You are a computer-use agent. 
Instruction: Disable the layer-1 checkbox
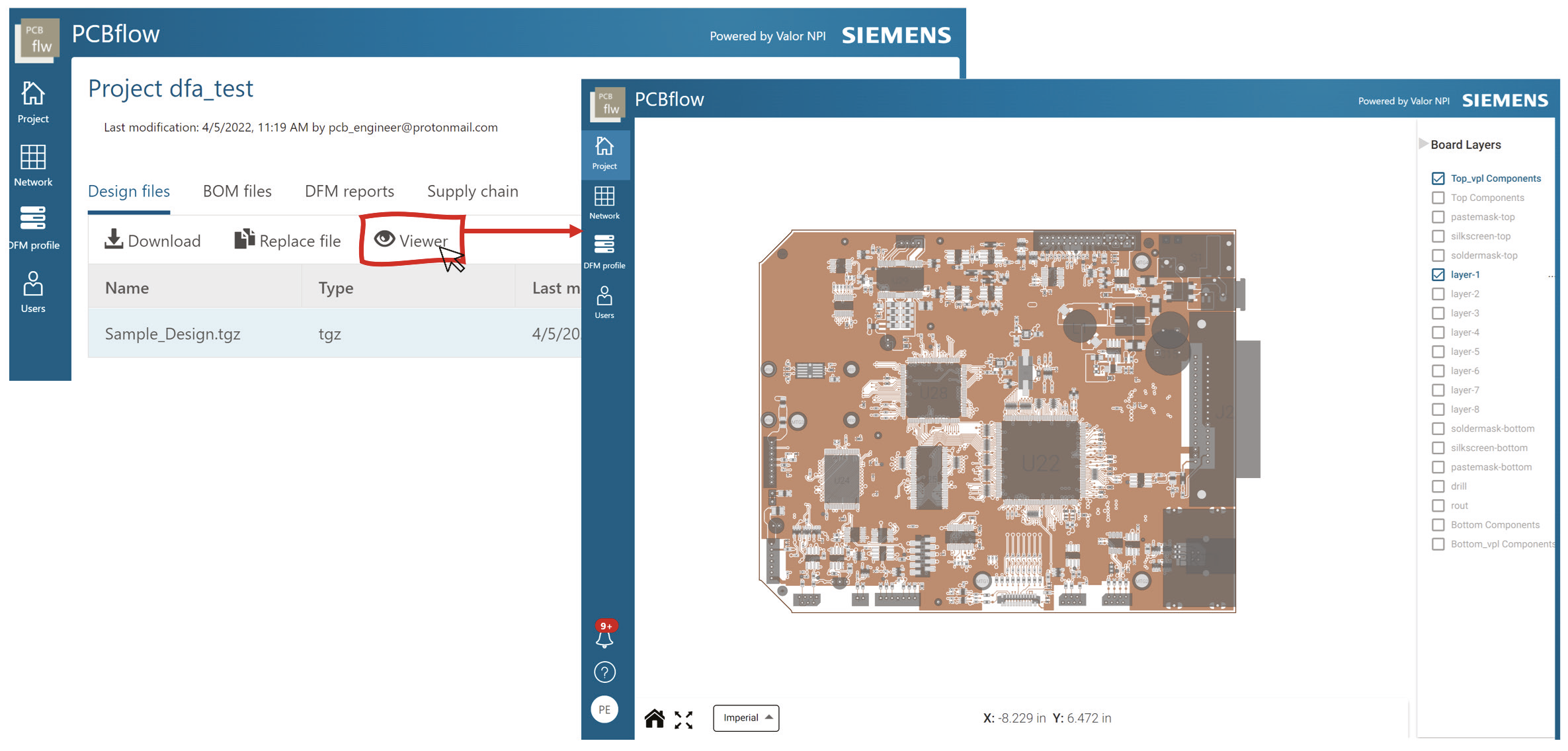click(1438, 274)
